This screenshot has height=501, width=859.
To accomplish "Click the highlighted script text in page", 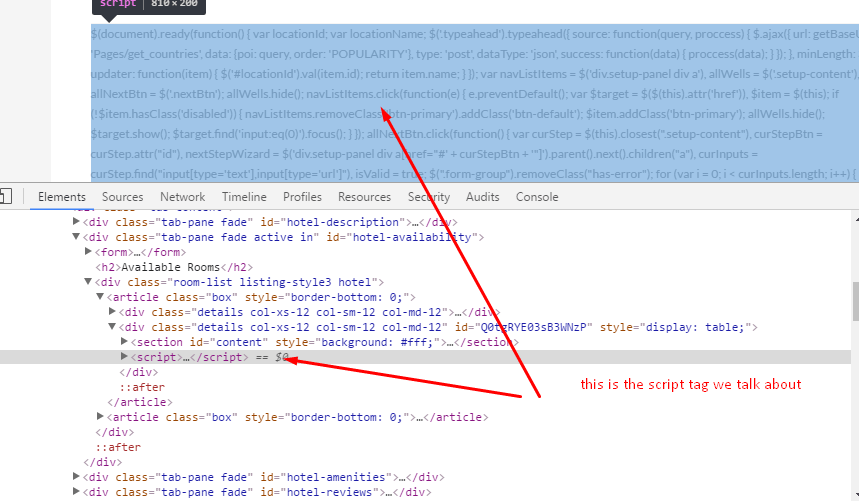I will 474,103.
